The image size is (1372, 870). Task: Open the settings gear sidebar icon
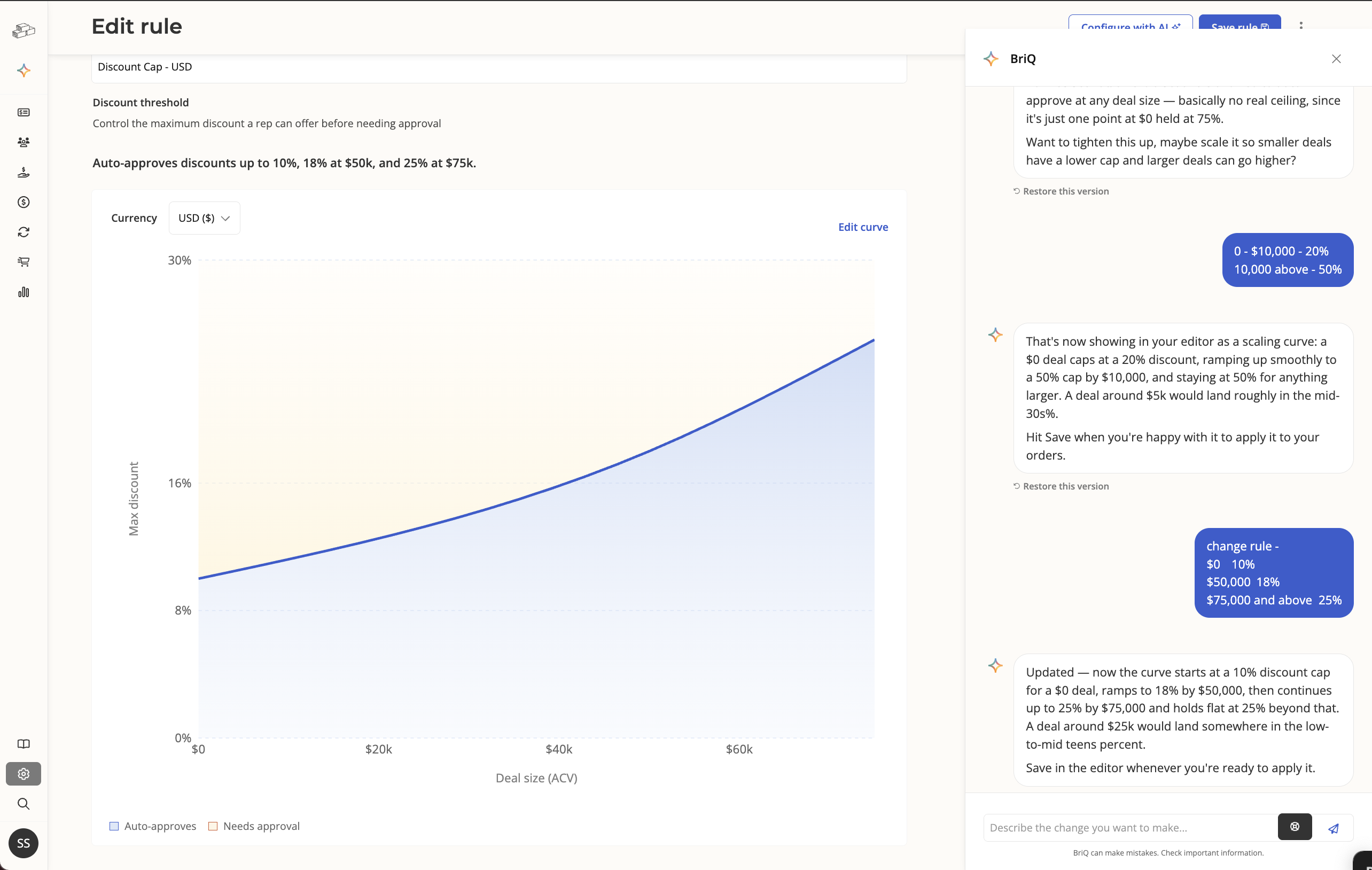tap(24, 774)
